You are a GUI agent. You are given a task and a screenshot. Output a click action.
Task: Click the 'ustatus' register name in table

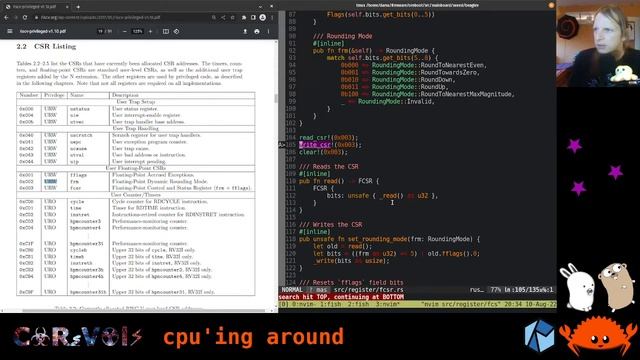point(80,109)
